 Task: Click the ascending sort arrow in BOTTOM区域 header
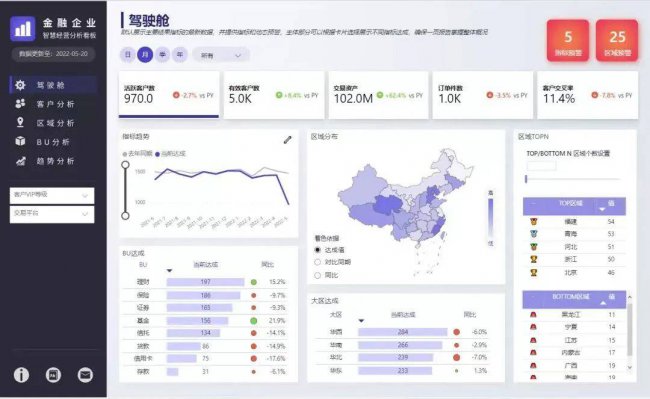[603, 303]
